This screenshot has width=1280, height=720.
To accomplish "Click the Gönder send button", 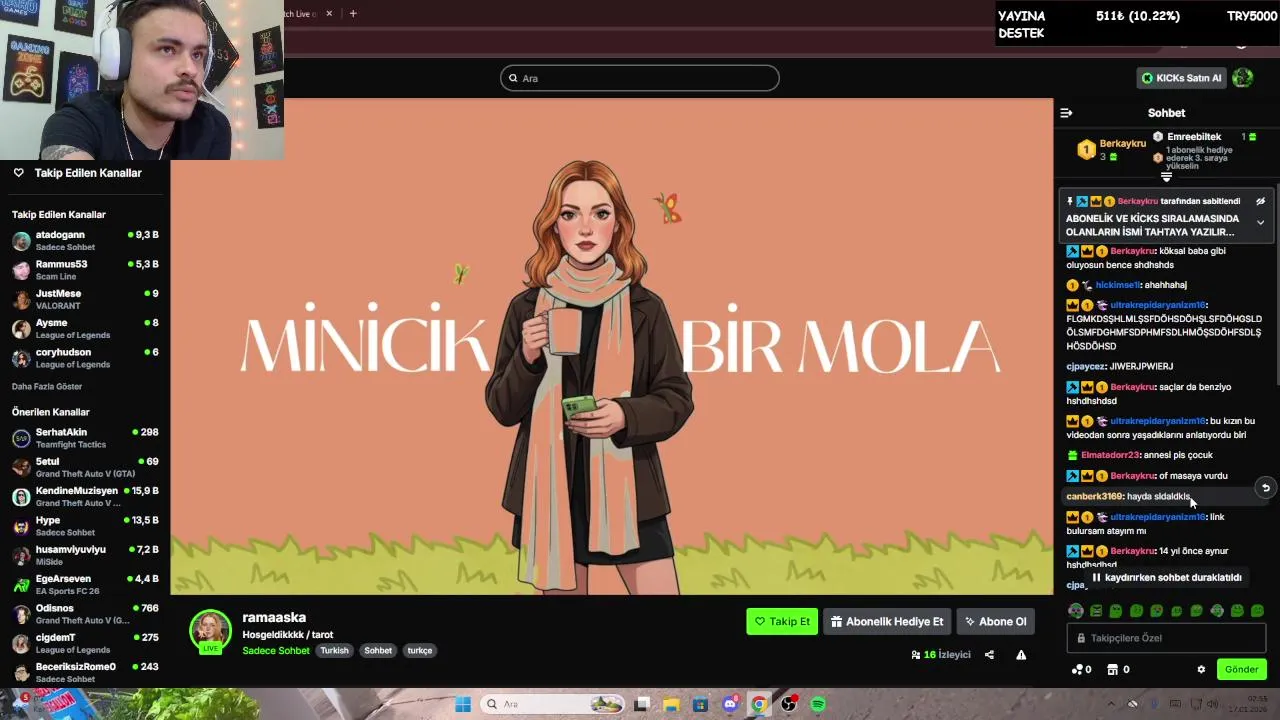I will 1242,669.
